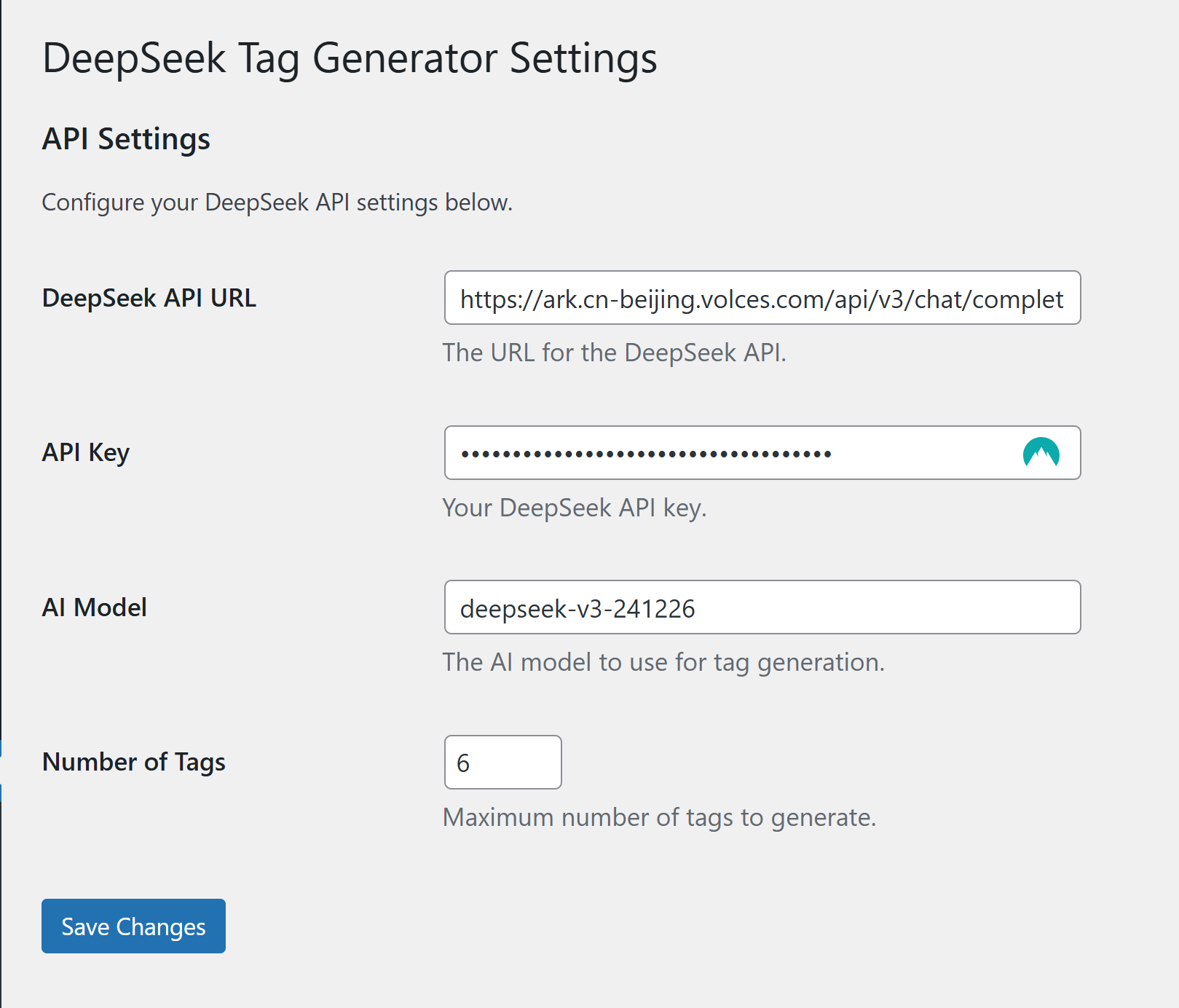
Task: Click the API Settings section heading
Action: pyautogui.click(x=126, y=138)
